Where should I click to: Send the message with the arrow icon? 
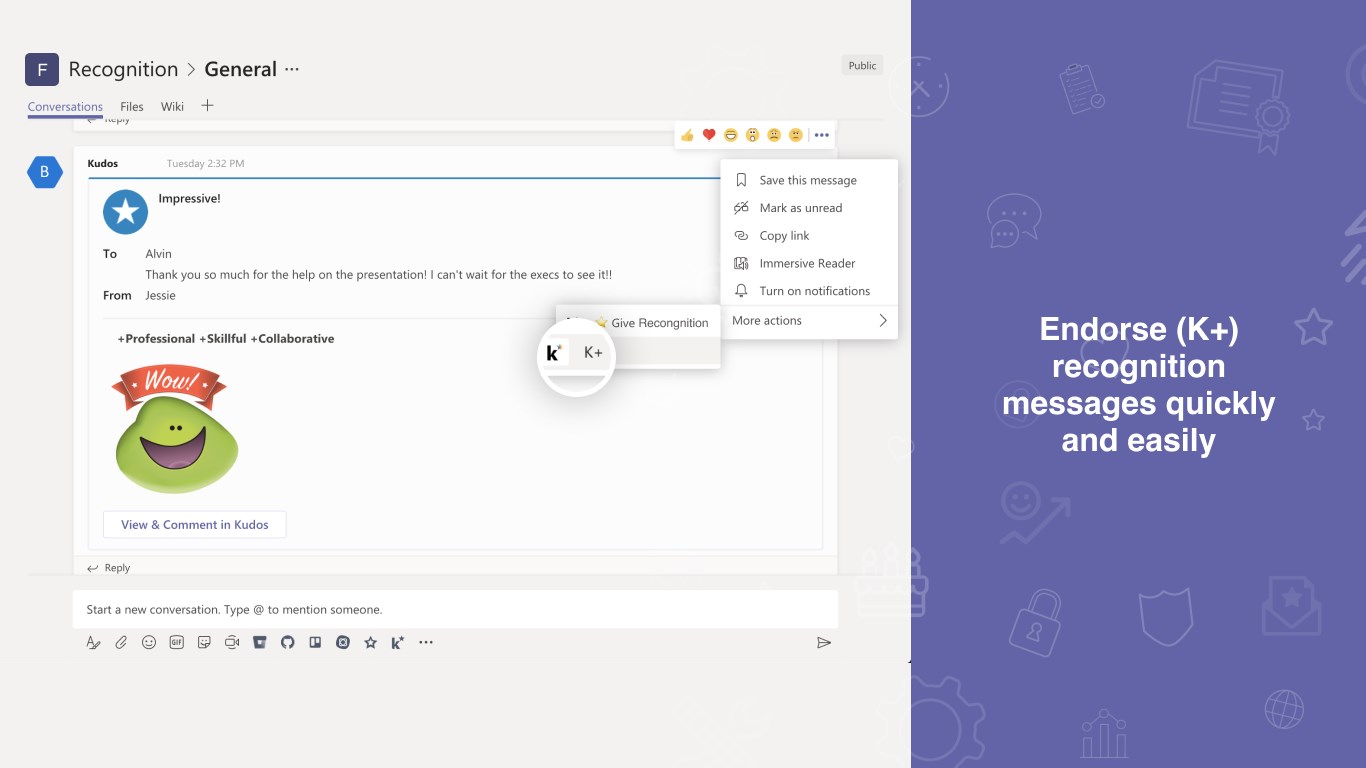(x=824, y=643)
